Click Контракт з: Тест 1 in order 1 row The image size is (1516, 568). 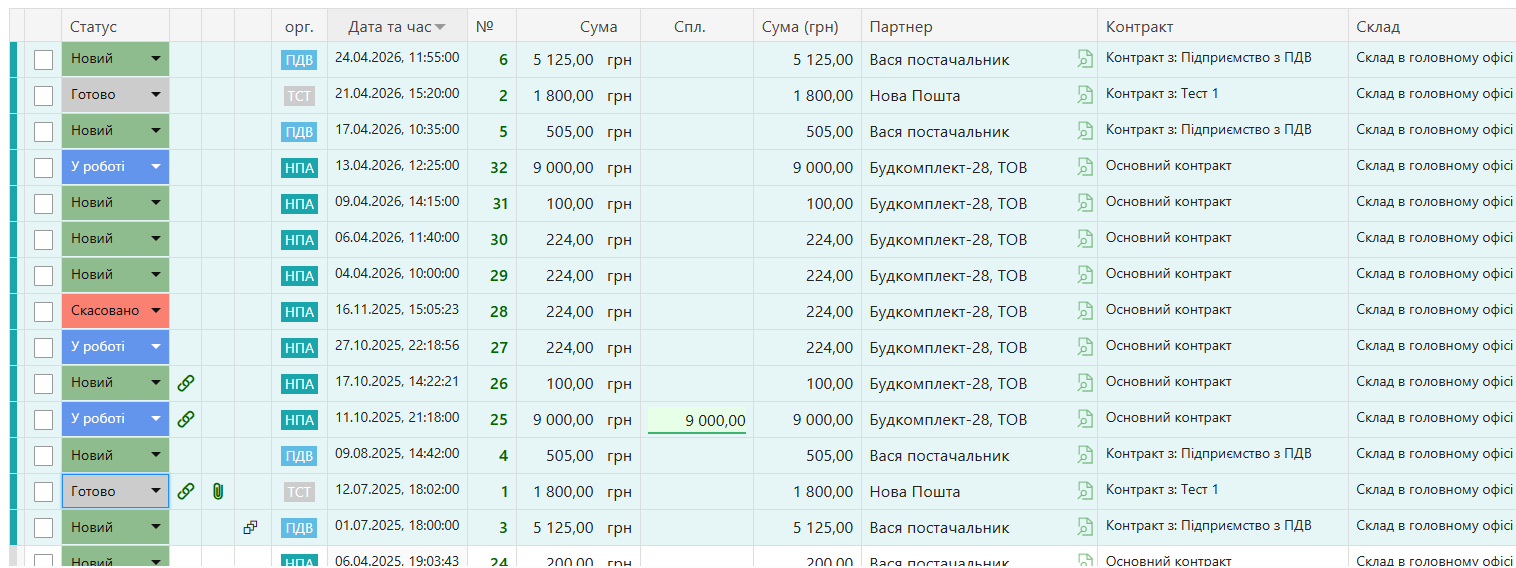[1162, 490]
